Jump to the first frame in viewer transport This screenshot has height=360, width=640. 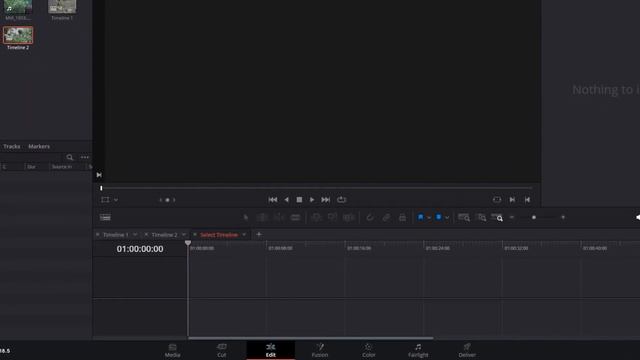coord(273,200)
